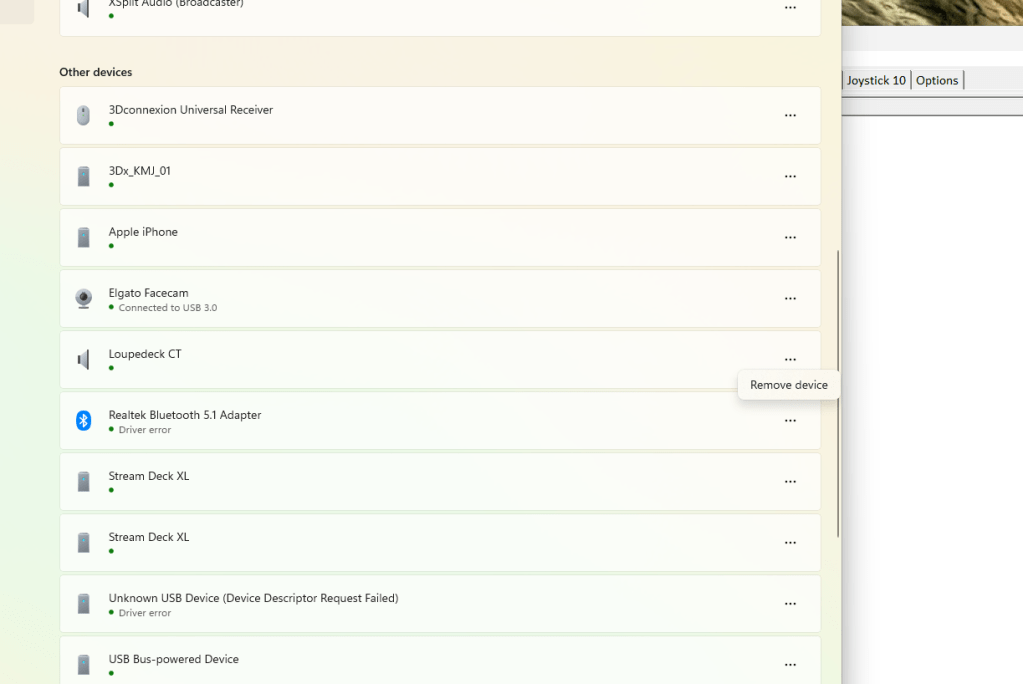This screenshot has height=684, width=1023.
Task: Click the Connected to USB 3.0 status
Action: click(x=168, y=307)
